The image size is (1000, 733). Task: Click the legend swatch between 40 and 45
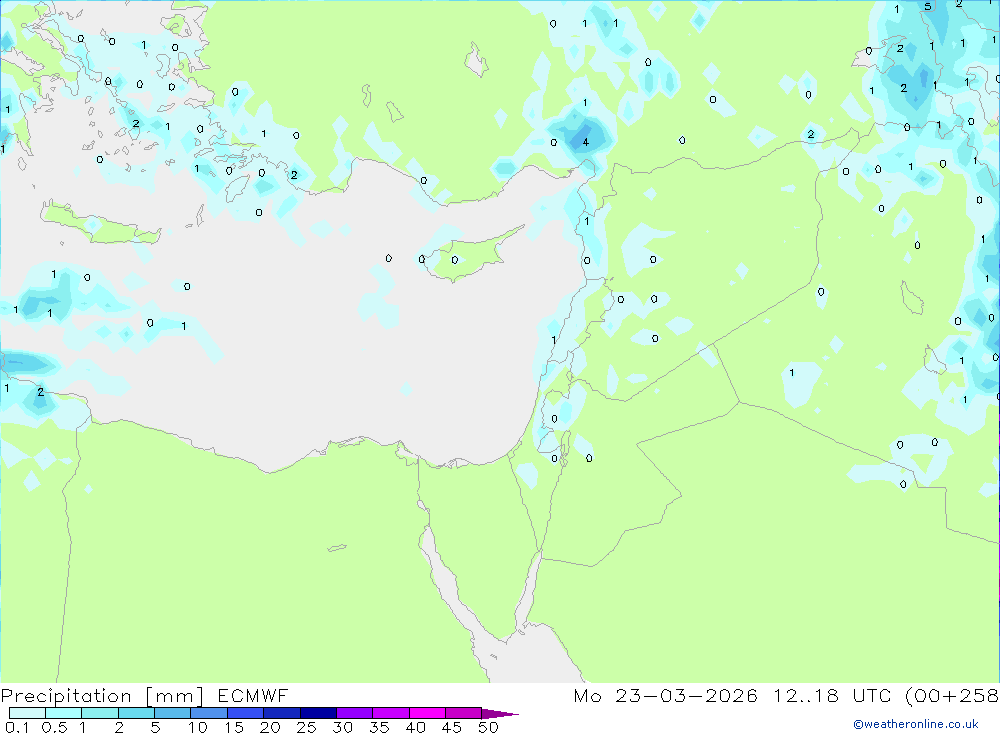tap(427, 713)
